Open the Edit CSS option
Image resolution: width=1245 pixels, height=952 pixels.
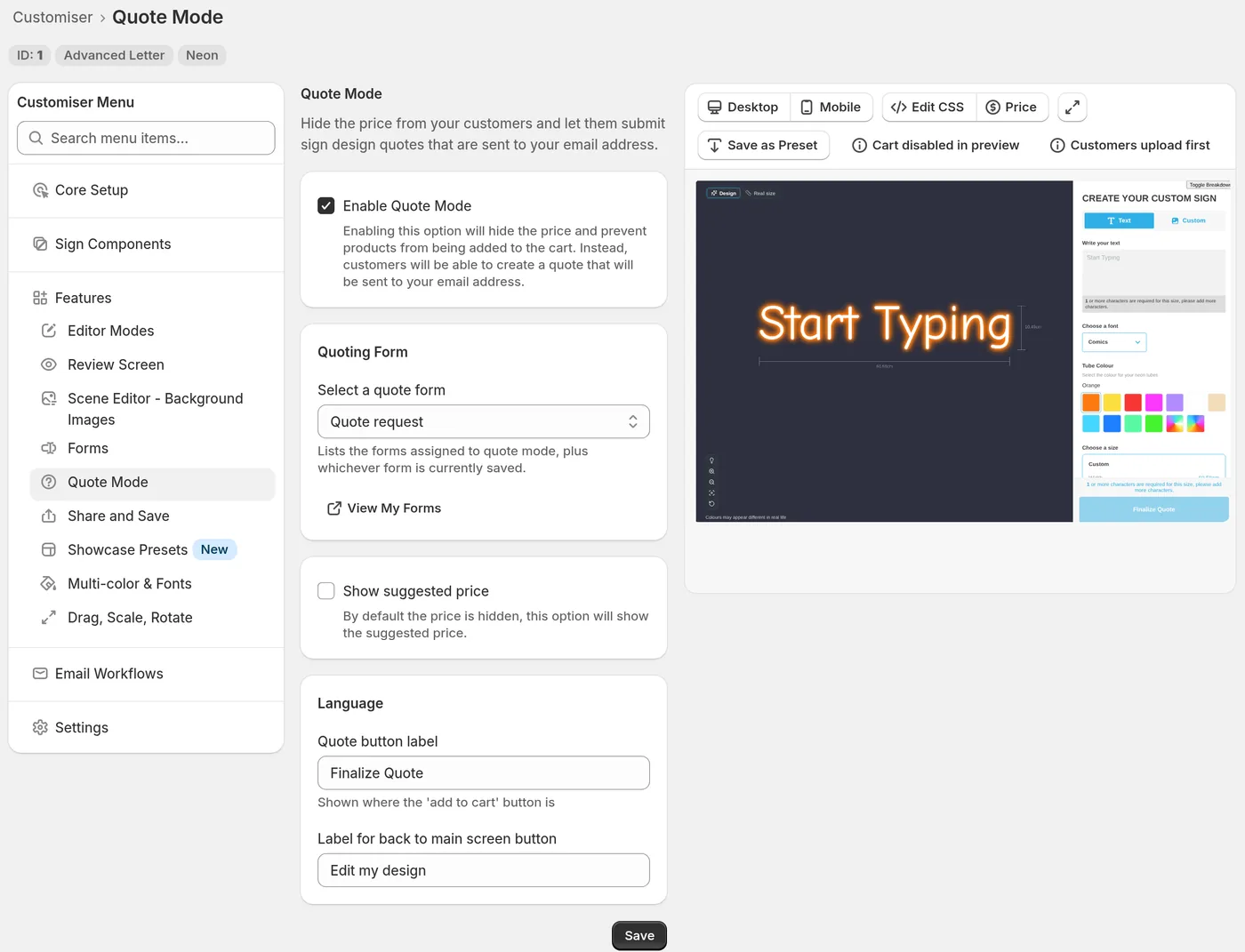click(928, 108)
